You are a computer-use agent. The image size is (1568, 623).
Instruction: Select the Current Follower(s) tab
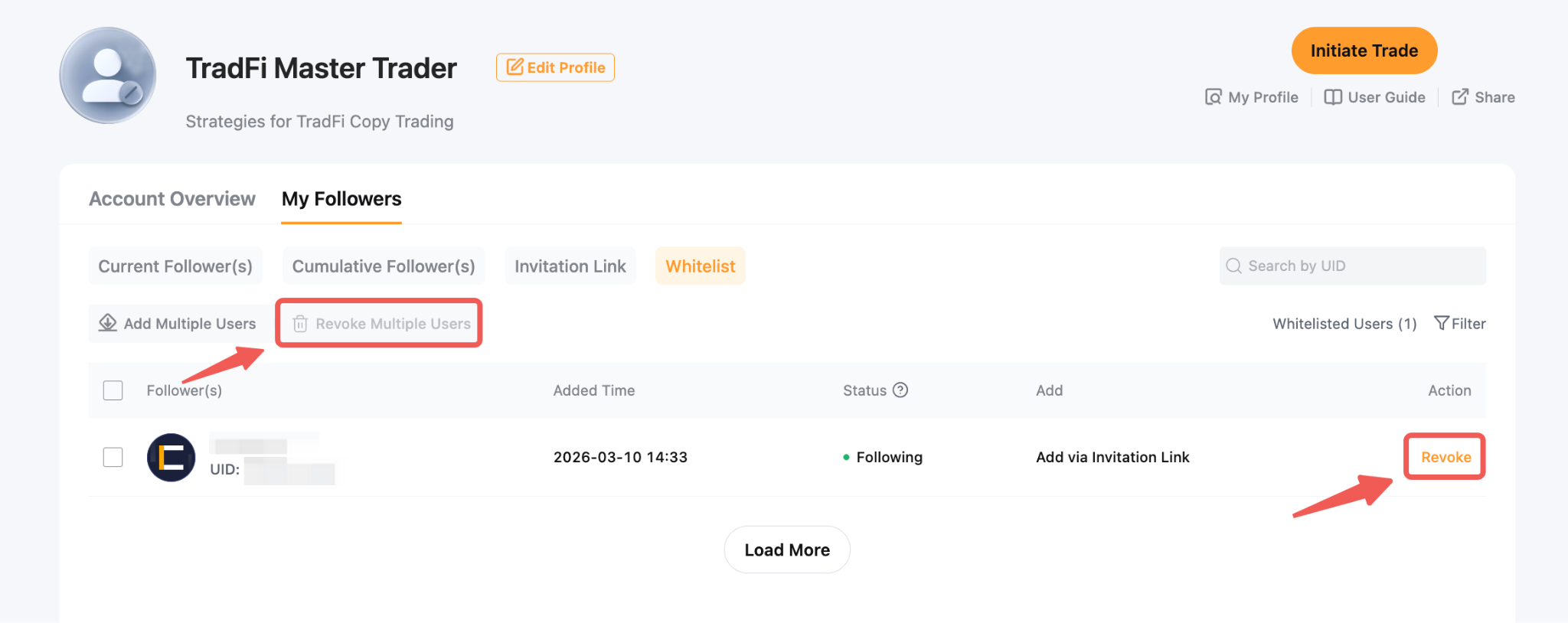click(175, 266)
